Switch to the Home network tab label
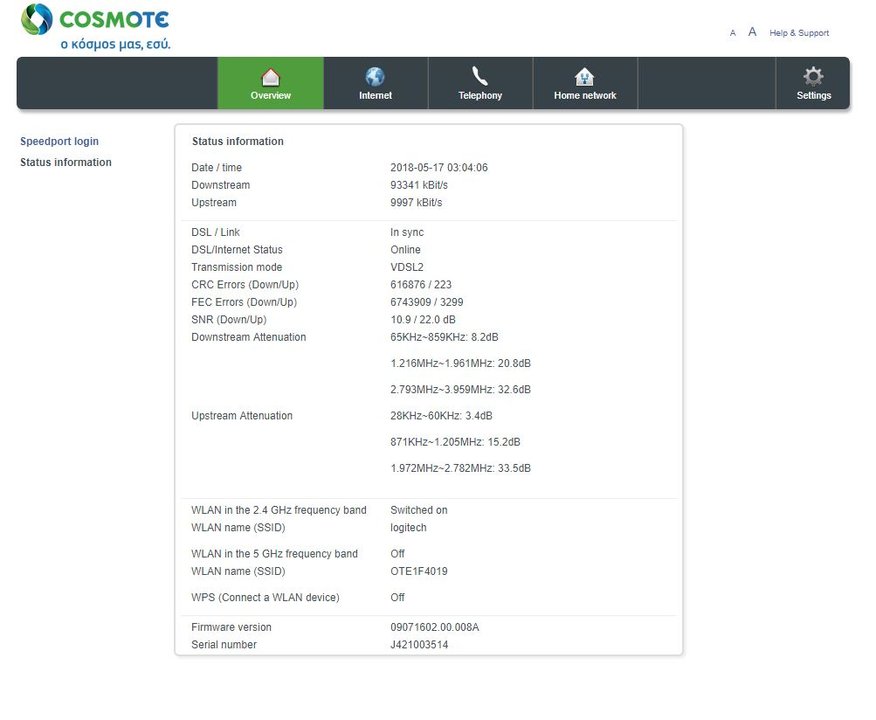The image size is (876, 720). [585, 96]
